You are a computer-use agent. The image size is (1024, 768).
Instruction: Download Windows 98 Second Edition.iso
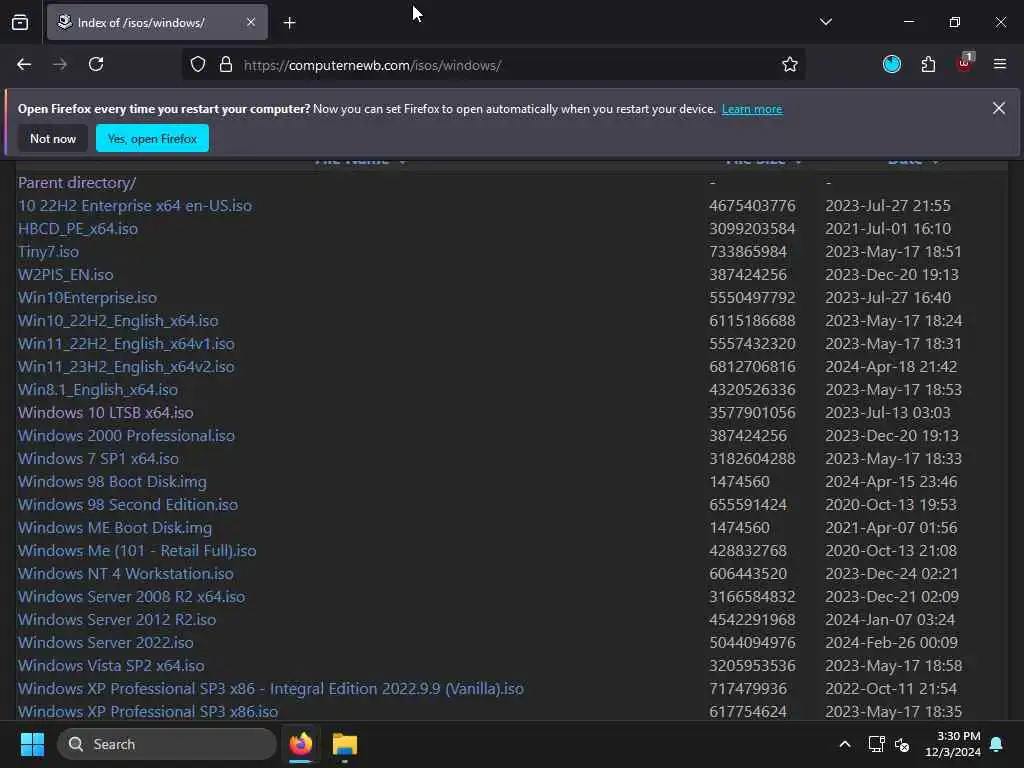(128, 505)
